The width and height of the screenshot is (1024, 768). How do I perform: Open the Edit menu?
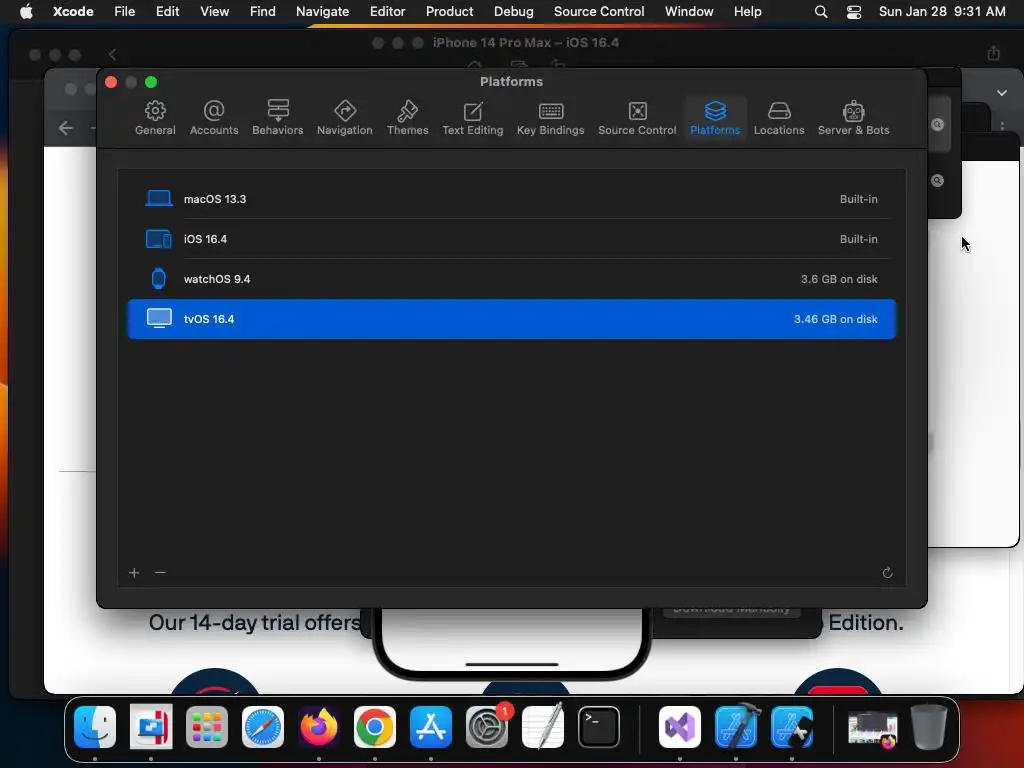[x=167, y=12]
